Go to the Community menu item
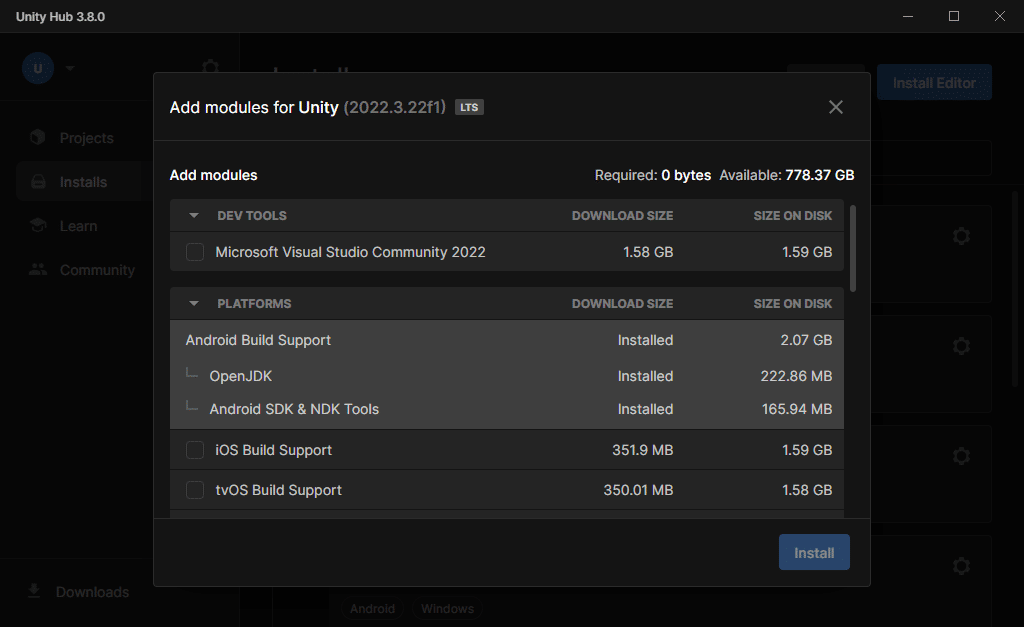 coord(97,270)
